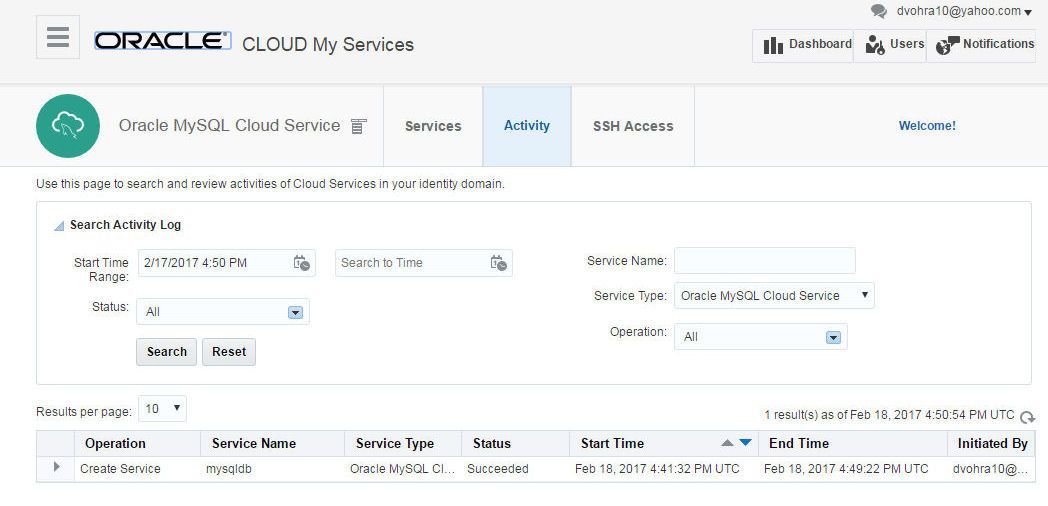This screenshot has width=1048, height=506.
Task: Switch to the Services tab
Action: click(x=433, y=126)
